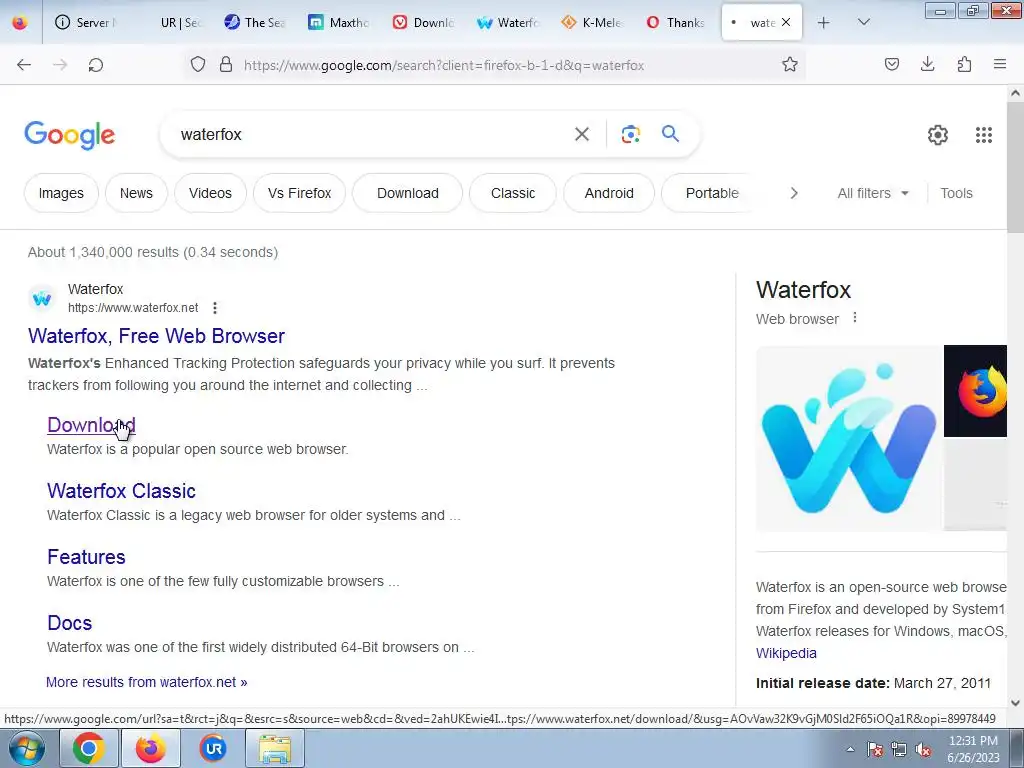Launch Chrome from the taskbar
Image resolution: width=1024 pixels, height=768 pixels.
[x=88, y=748]
